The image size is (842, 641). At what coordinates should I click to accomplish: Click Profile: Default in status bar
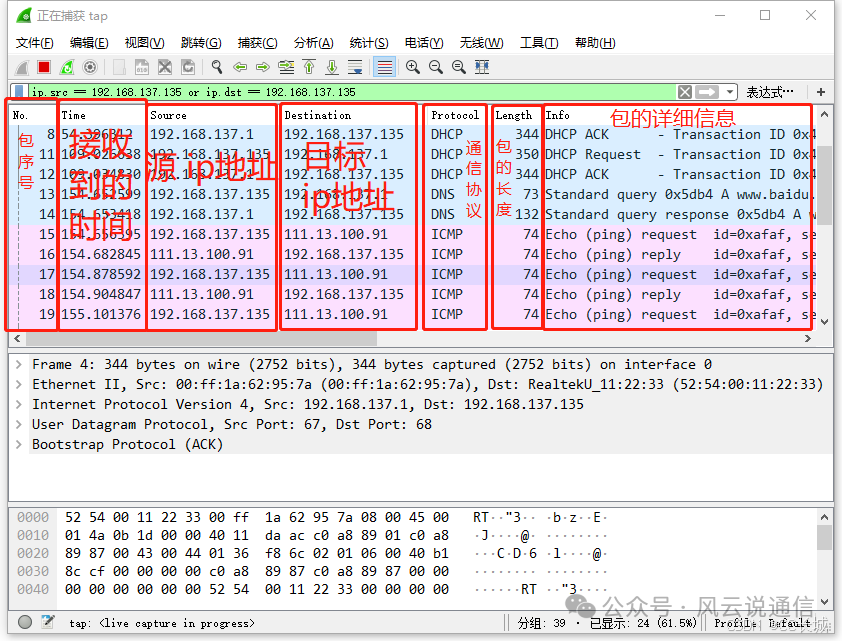(x=762, y=623)
